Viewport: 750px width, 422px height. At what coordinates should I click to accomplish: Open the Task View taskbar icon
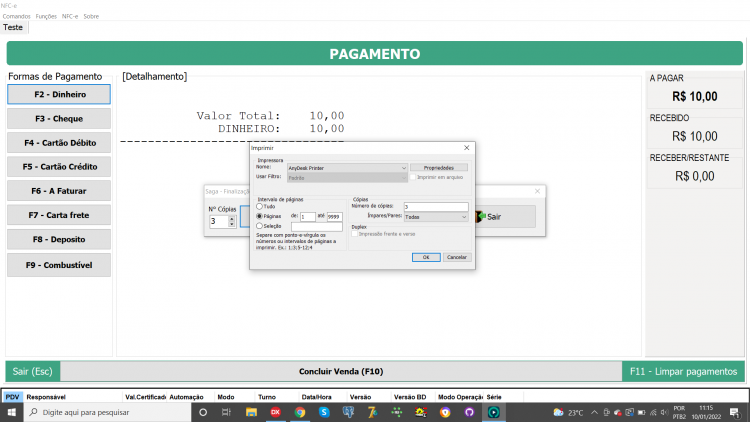226,412
